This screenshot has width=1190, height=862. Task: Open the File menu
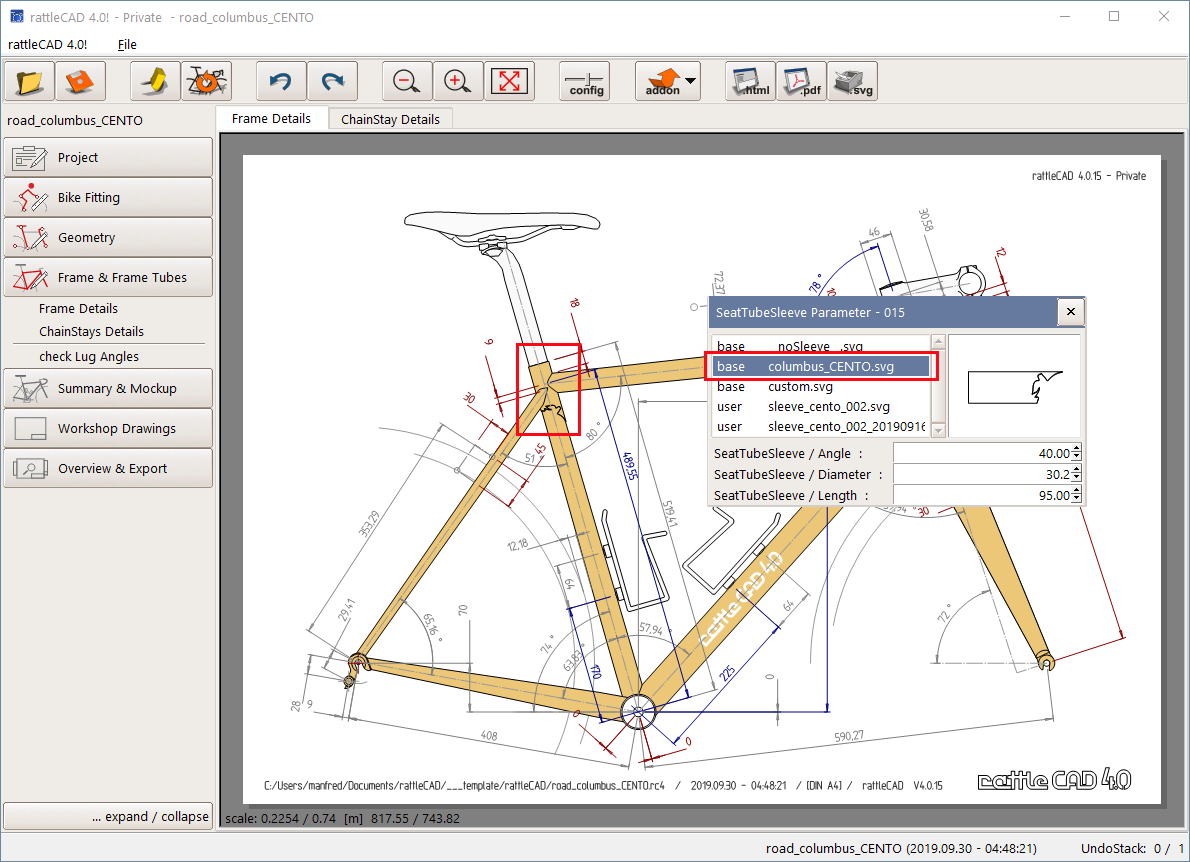coord(128,45)
